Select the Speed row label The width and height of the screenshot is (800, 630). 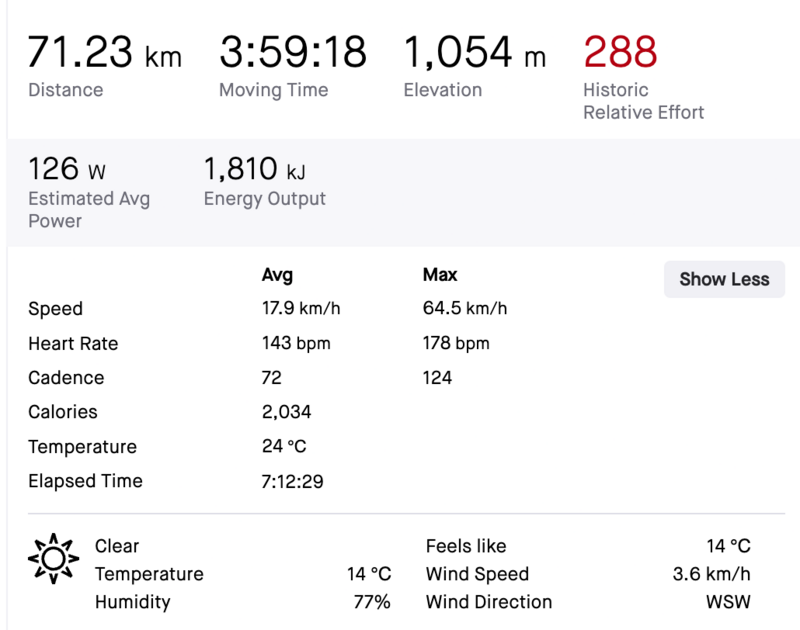tap(55, 309)
